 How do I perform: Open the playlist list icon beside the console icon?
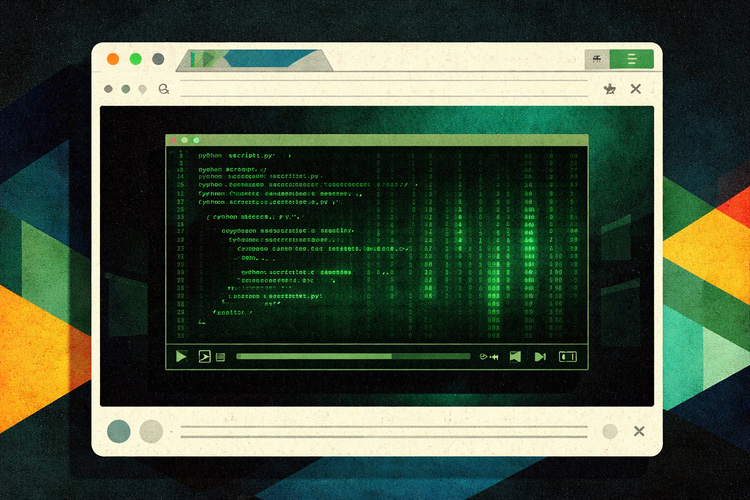coord(220,357)
